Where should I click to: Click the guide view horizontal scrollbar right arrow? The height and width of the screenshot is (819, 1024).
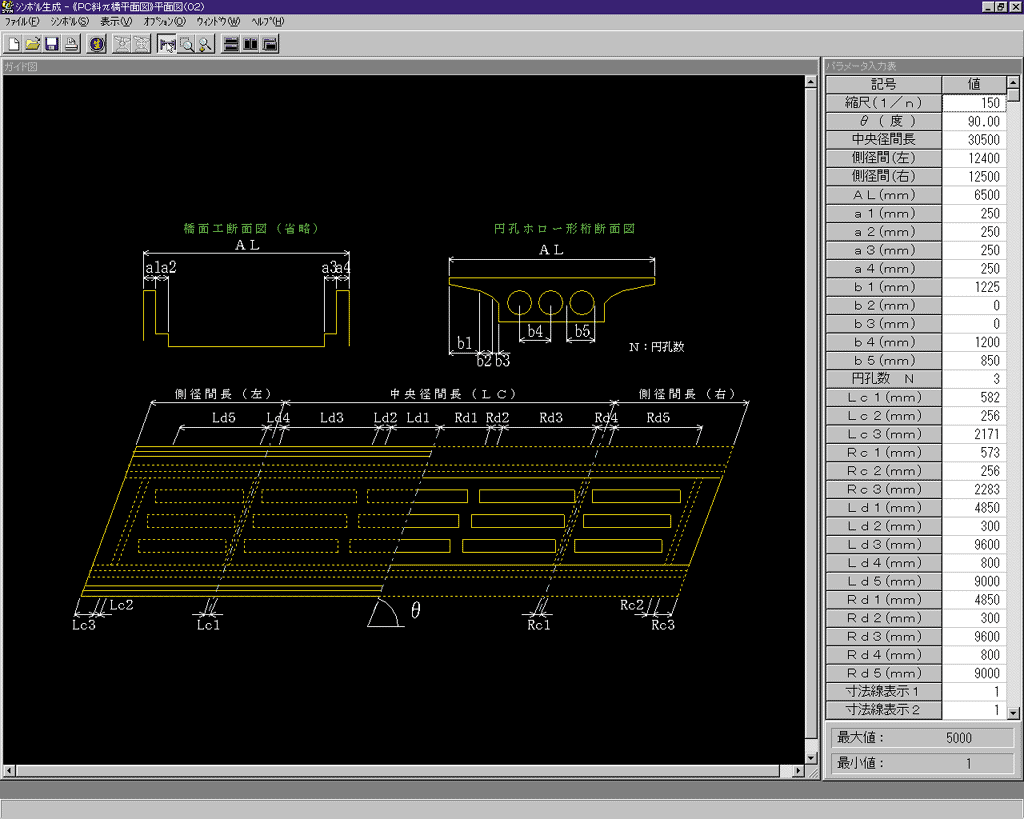pos(797,771)
